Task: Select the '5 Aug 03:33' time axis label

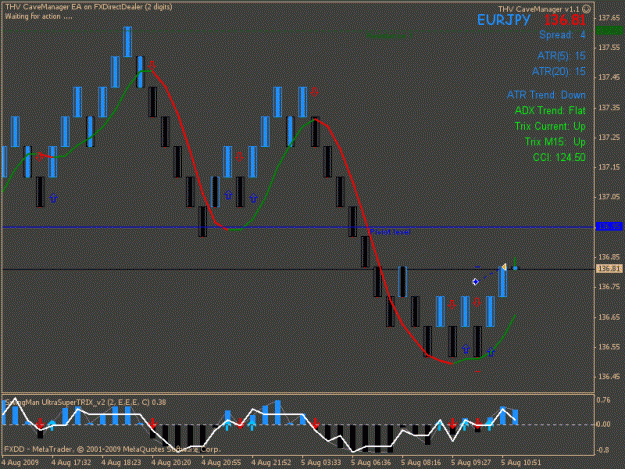Action: [321, 463]
